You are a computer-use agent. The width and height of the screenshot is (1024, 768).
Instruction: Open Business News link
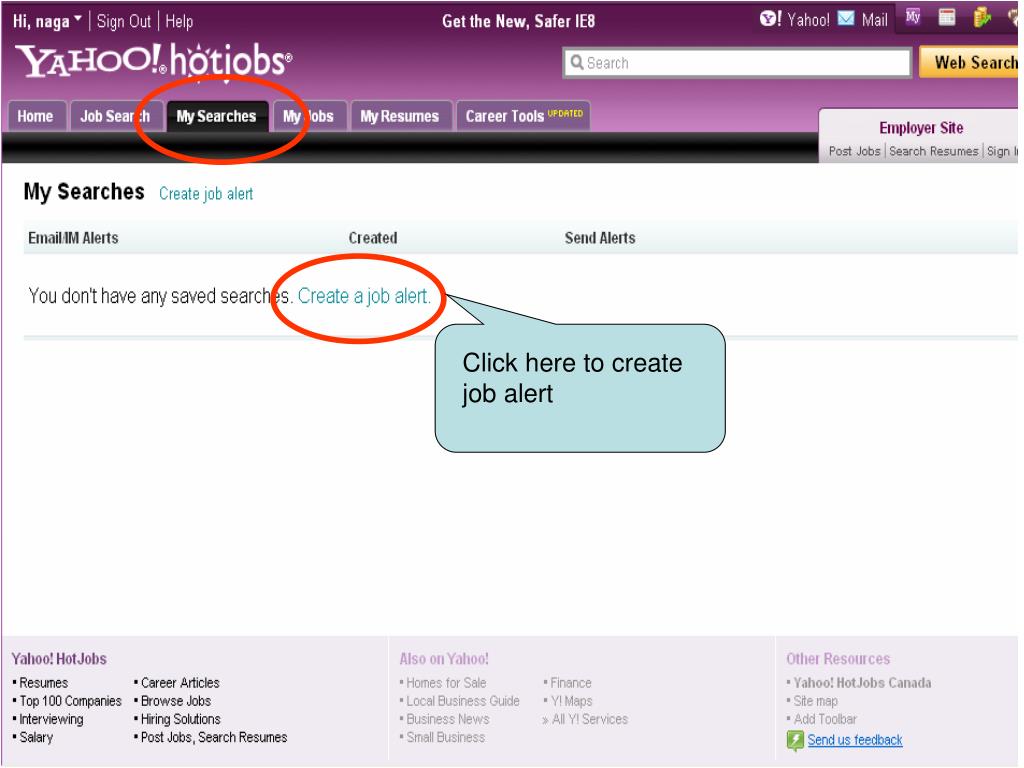click(x=448, y=720)
